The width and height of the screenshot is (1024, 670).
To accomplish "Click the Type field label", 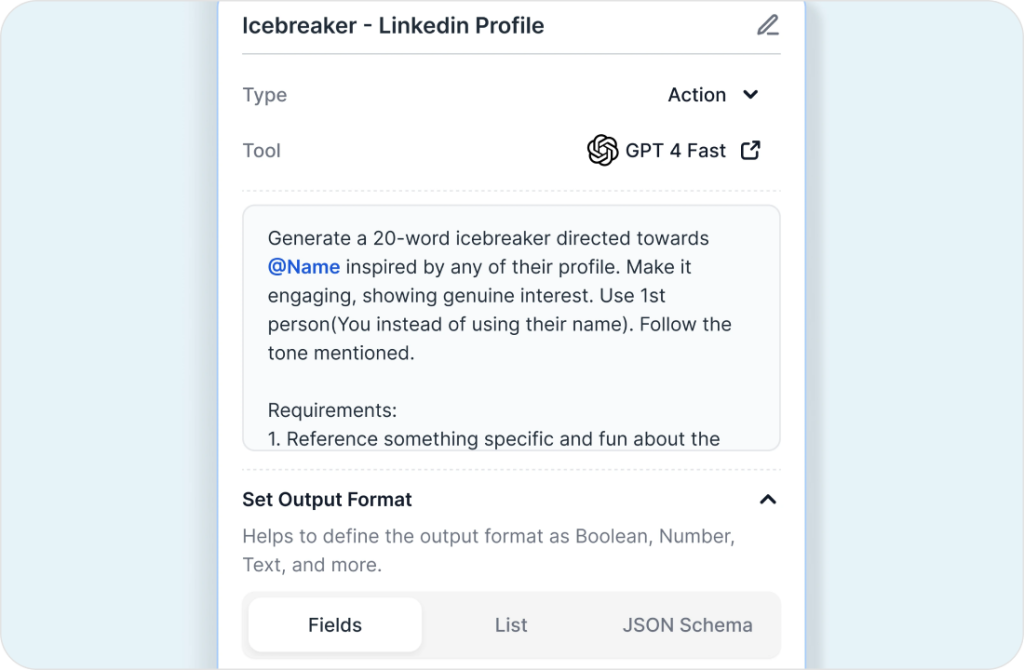I will click(x=264, y=95).
